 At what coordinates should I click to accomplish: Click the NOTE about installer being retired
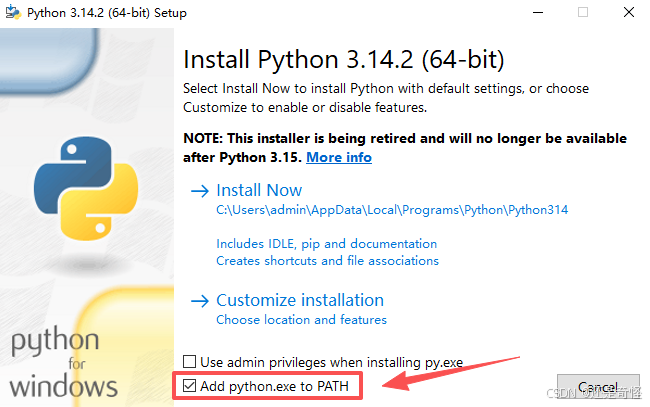pos(405,148)
